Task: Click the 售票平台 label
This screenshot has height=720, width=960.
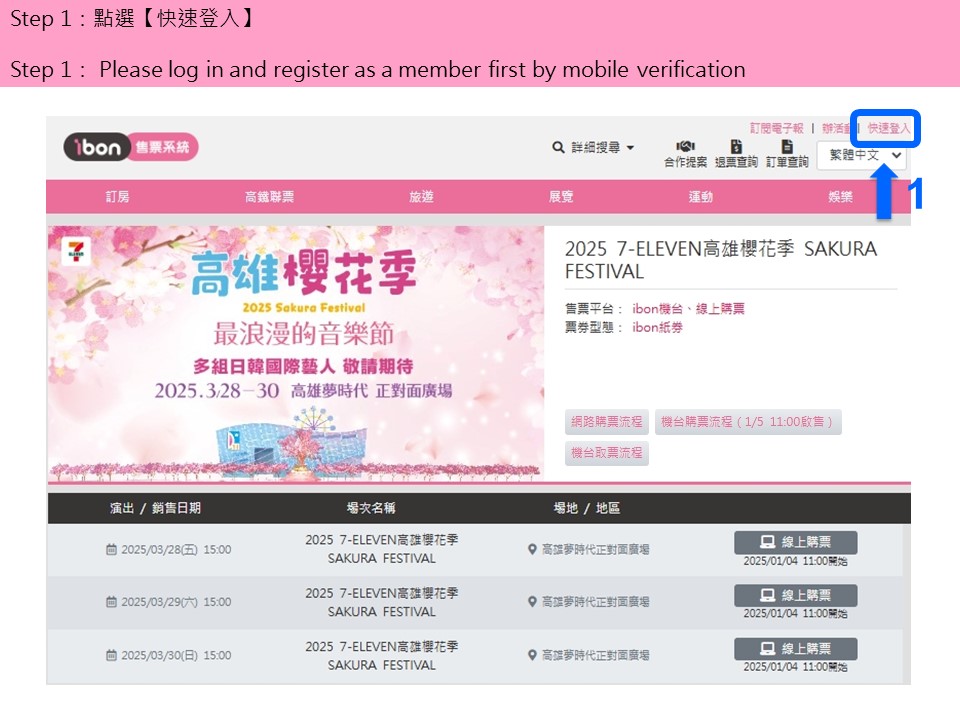Action: tap(593, 309)
